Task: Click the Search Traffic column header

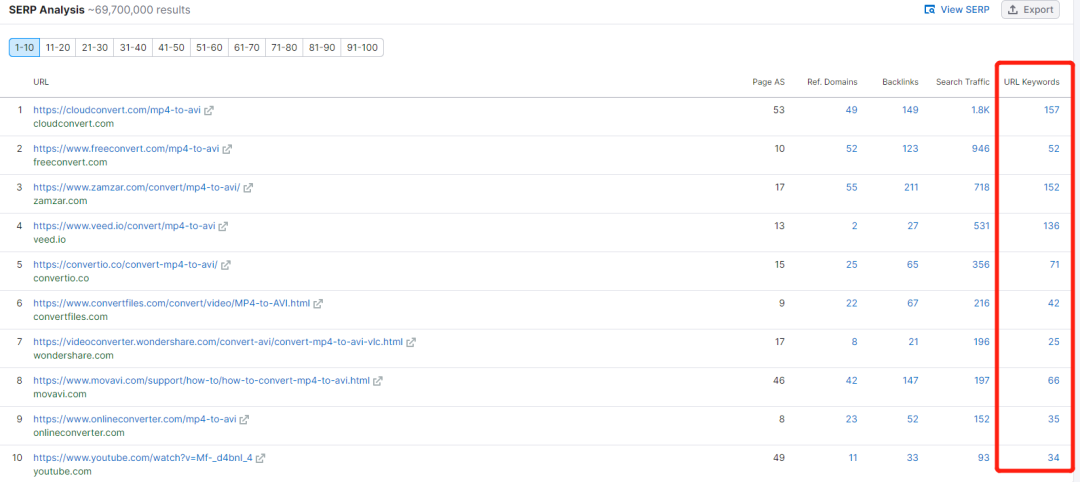Action: (962, 82)
